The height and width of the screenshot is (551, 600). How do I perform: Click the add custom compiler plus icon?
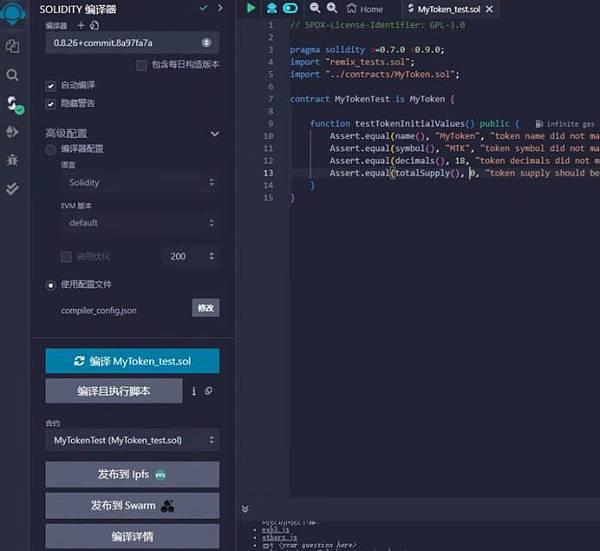tap(81, 25)
